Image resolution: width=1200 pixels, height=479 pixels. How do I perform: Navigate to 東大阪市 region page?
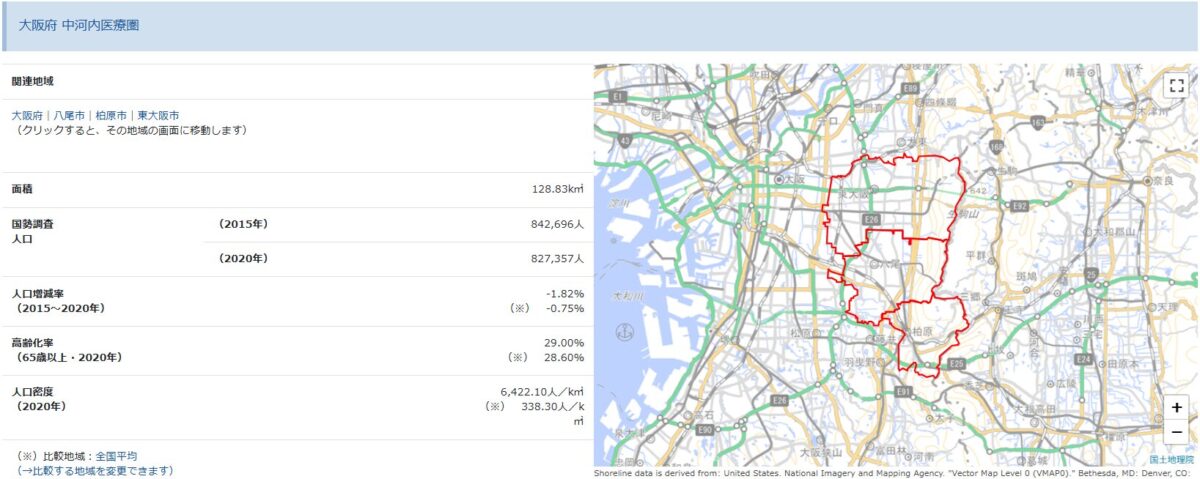click(x=158, y=116)
